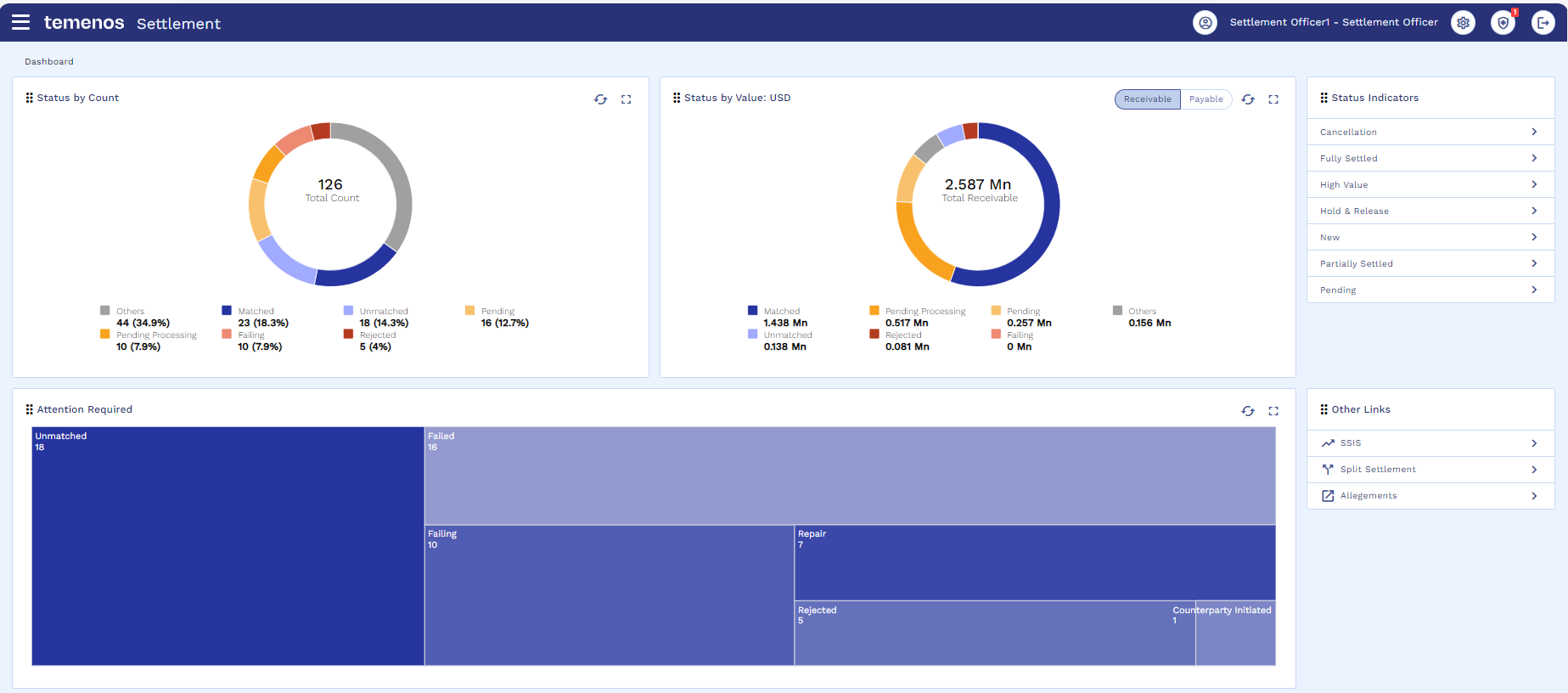
Task: Click the Matched legend swatch in Count
Action: pos(227,311)
